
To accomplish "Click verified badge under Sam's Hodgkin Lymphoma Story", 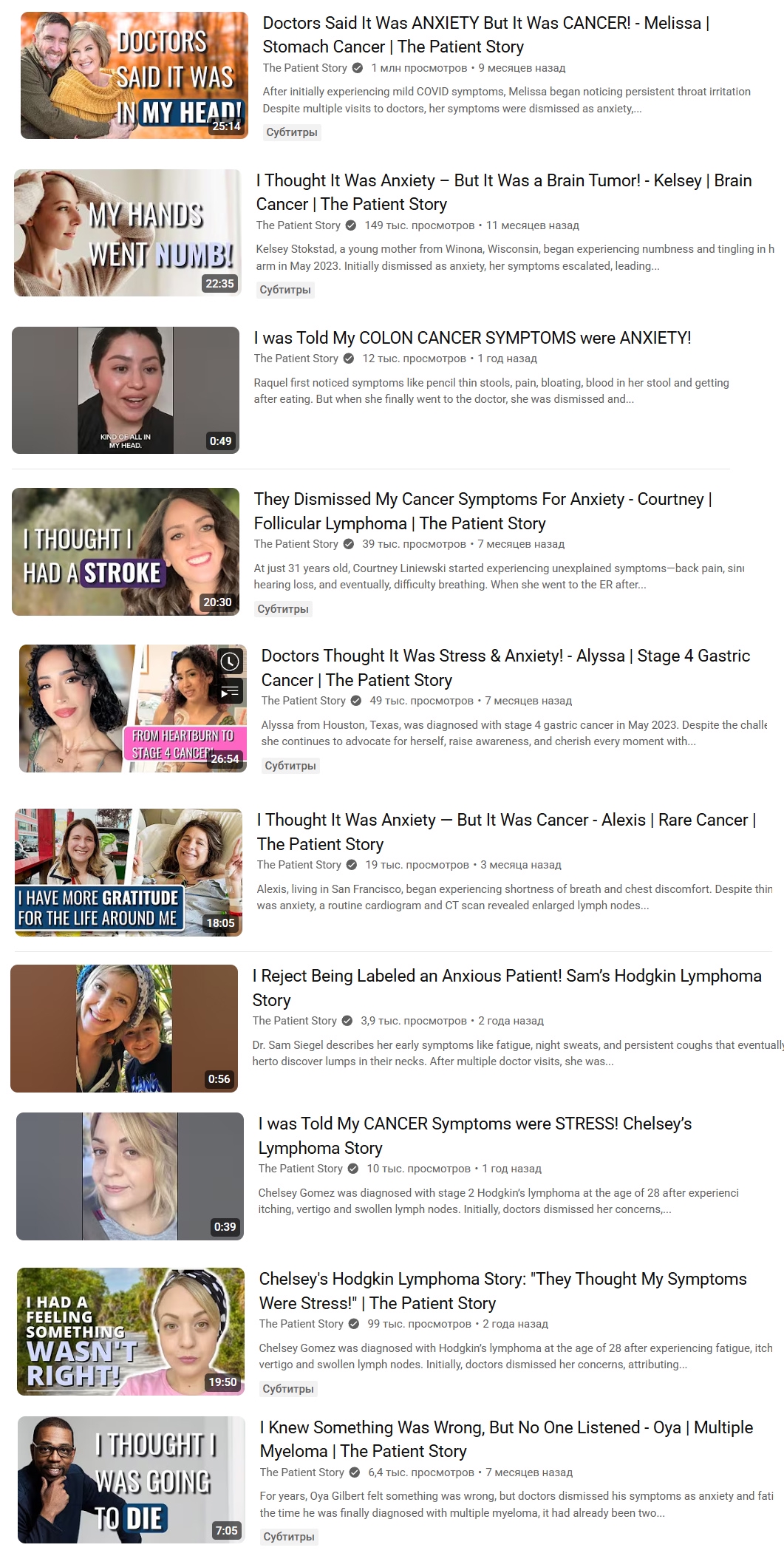I will click(x=347, y=1021).
